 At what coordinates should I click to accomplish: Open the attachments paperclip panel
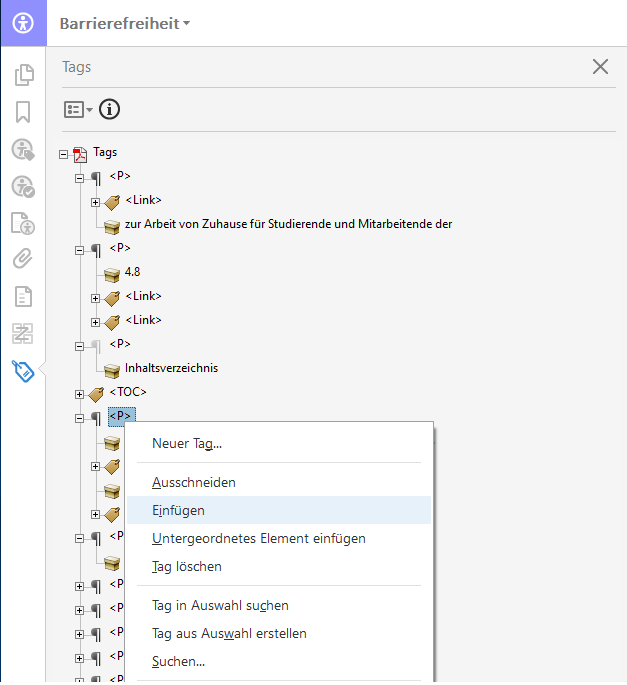(22, 259)
